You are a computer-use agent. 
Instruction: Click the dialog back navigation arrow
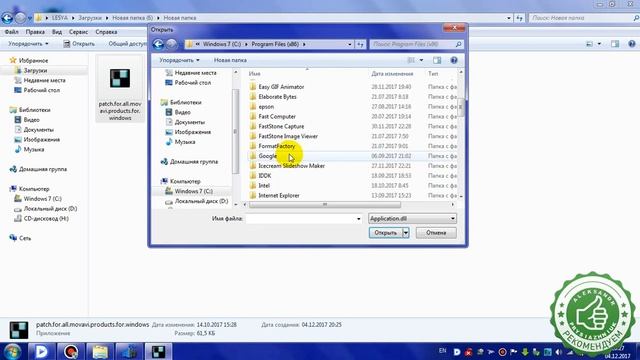[x=158, y=44]
